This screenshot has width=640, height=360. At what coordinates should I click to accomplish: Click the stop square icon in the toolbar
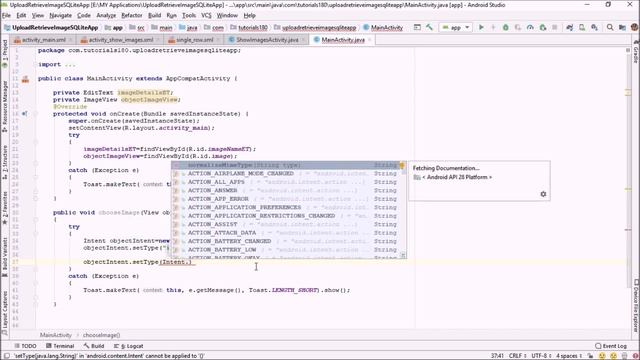[555, 27]
